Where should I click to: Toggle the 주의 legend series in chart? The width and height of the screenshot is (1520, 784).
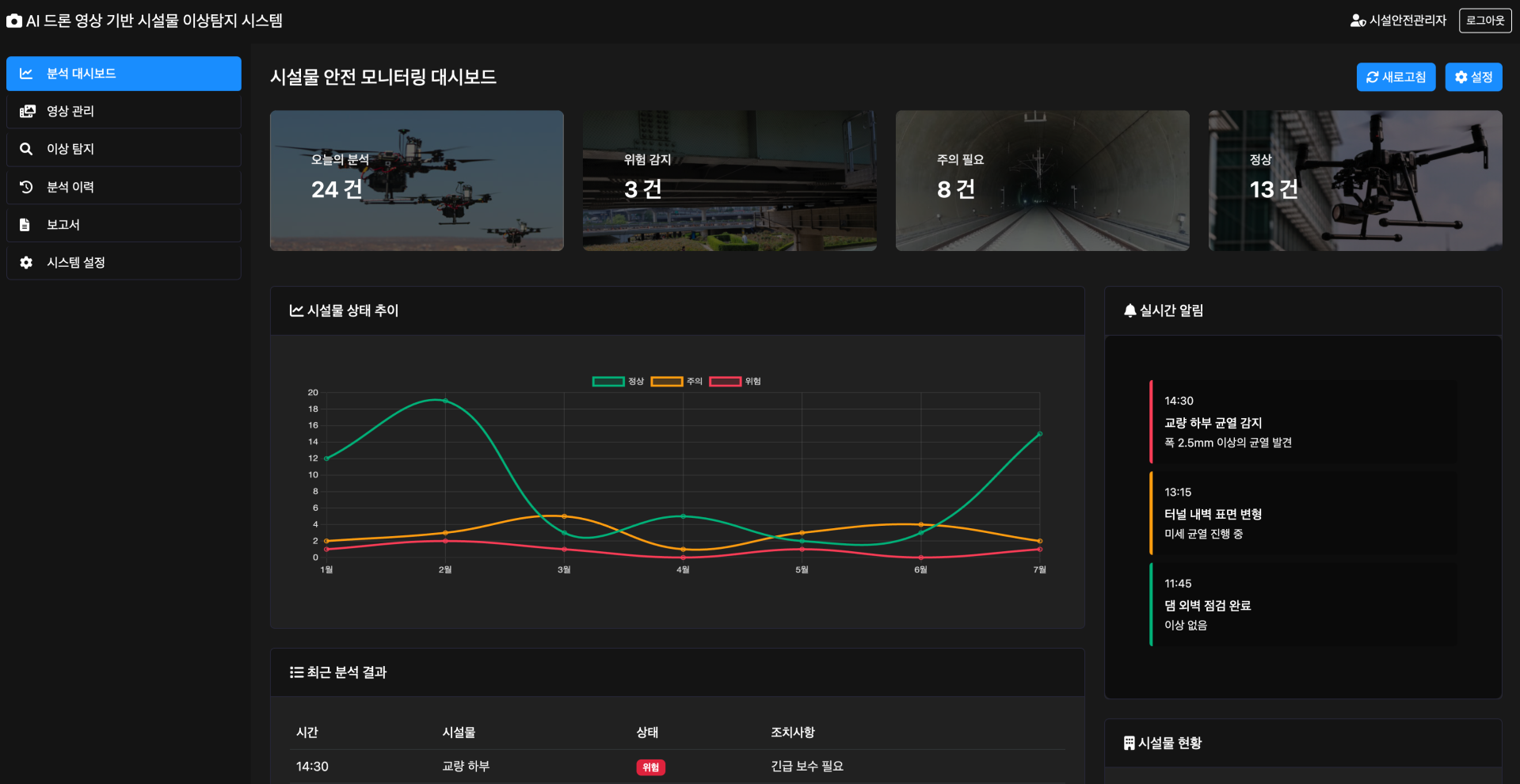click(676, 382)
